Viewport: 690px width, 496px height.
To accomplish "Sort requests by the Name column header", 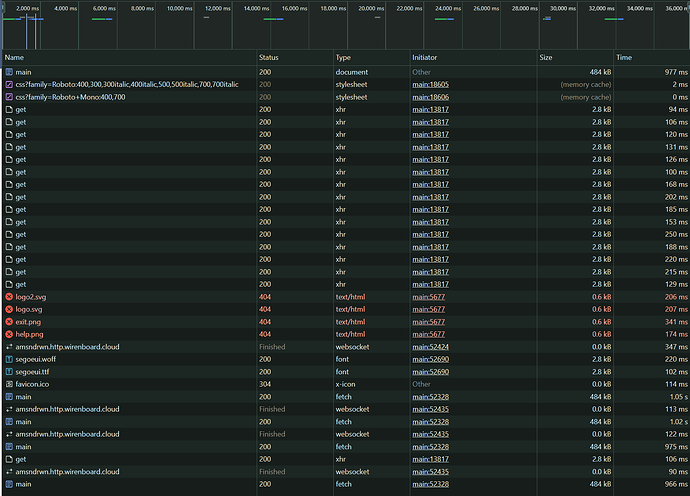I will click(x=14, y=57).
